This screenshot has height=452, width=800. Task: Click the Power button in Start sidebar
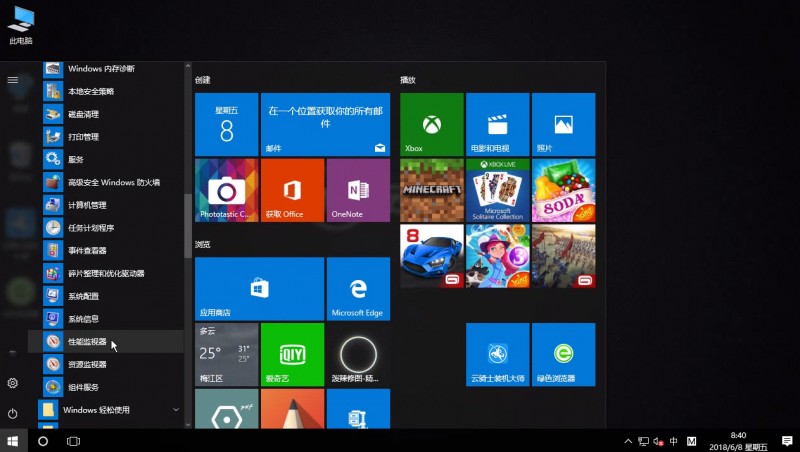click(x=13, y=414)
